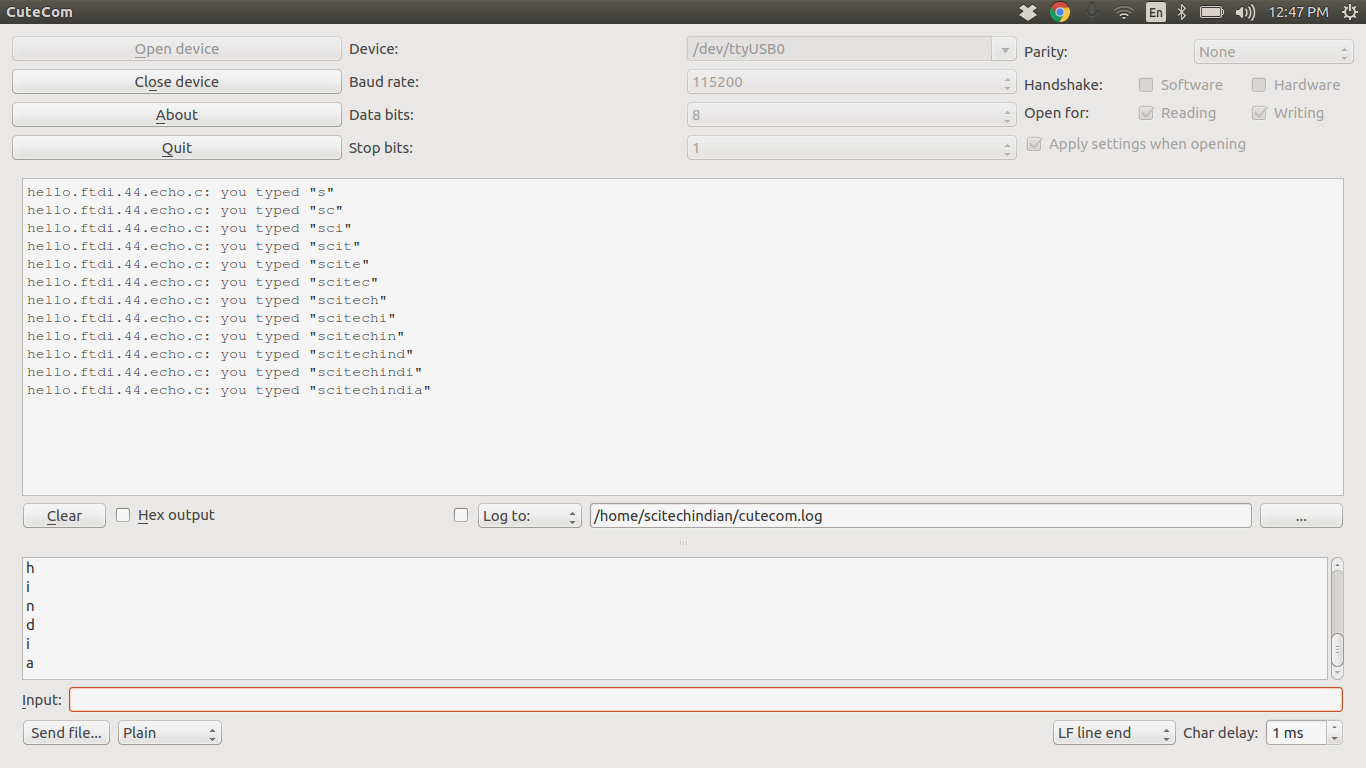Open the sound volume indicator
Screen dimensions: 1366x768
(1245, 12)
